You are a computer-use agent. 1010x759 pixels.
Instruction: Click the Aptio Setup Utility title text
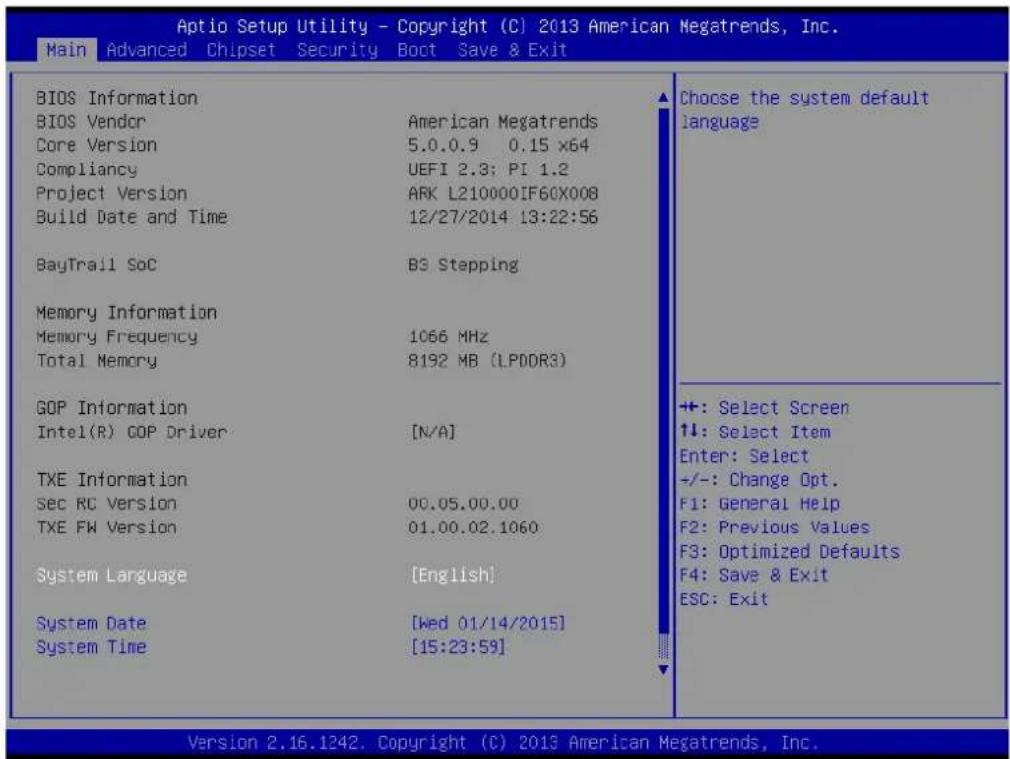coord(508,26)
